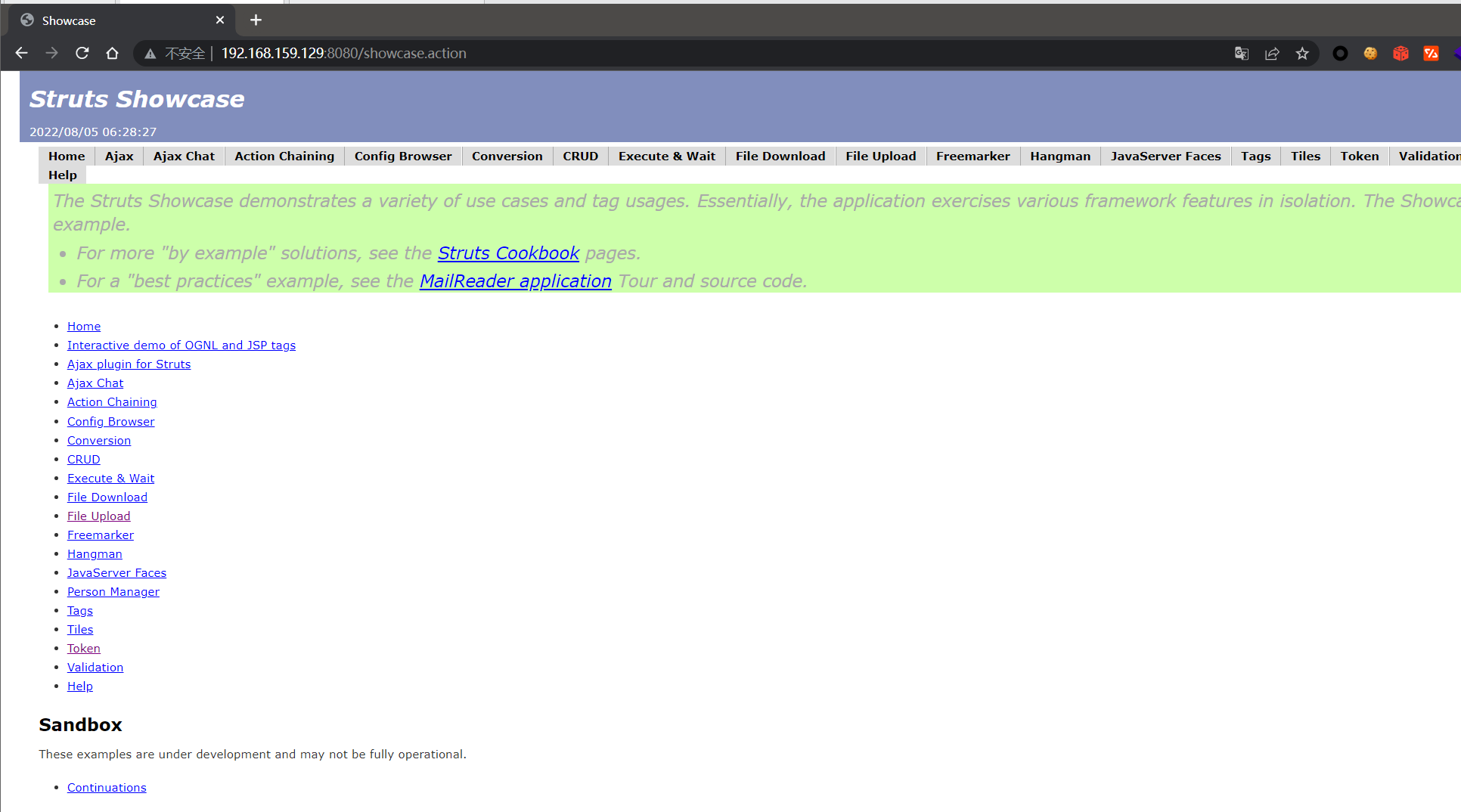The width and height of the screenshot is (1461, 812).
Task: Open the Conversion list link
Action: click(x=99, y=440)
